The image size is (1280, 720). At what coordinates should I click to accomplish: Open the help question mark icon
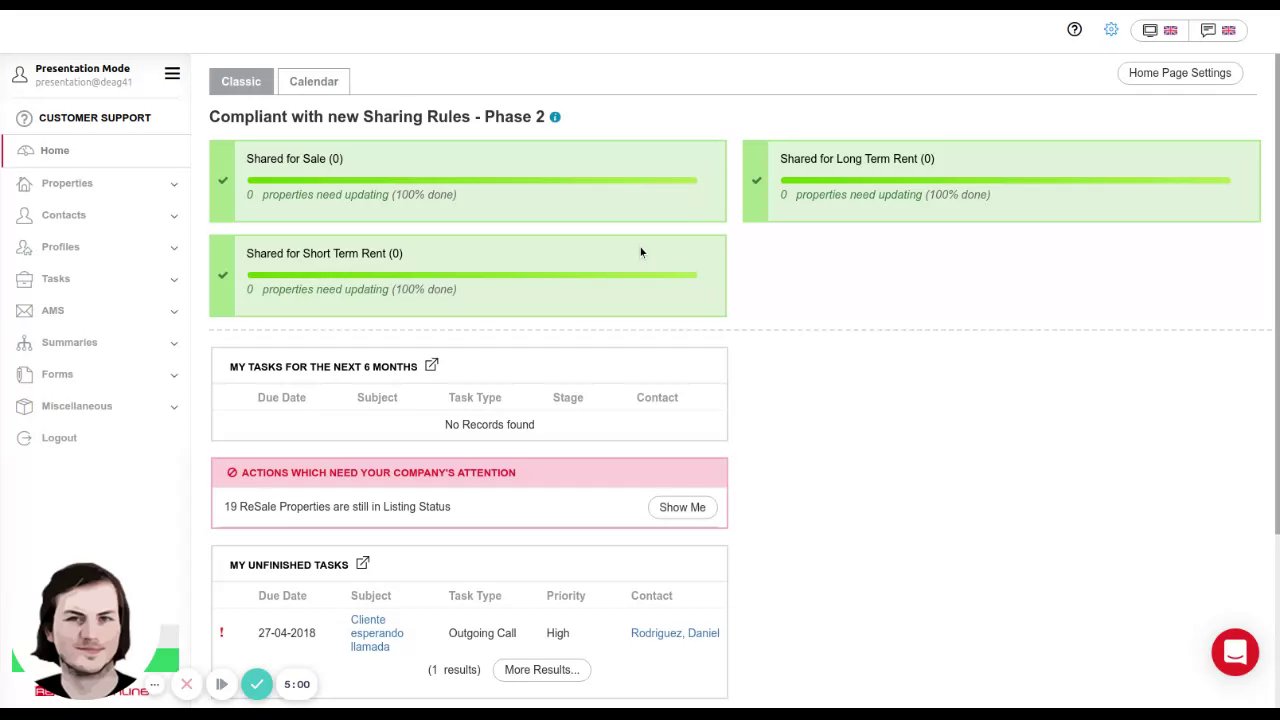pyautogui.click(x=1074, y=30)
